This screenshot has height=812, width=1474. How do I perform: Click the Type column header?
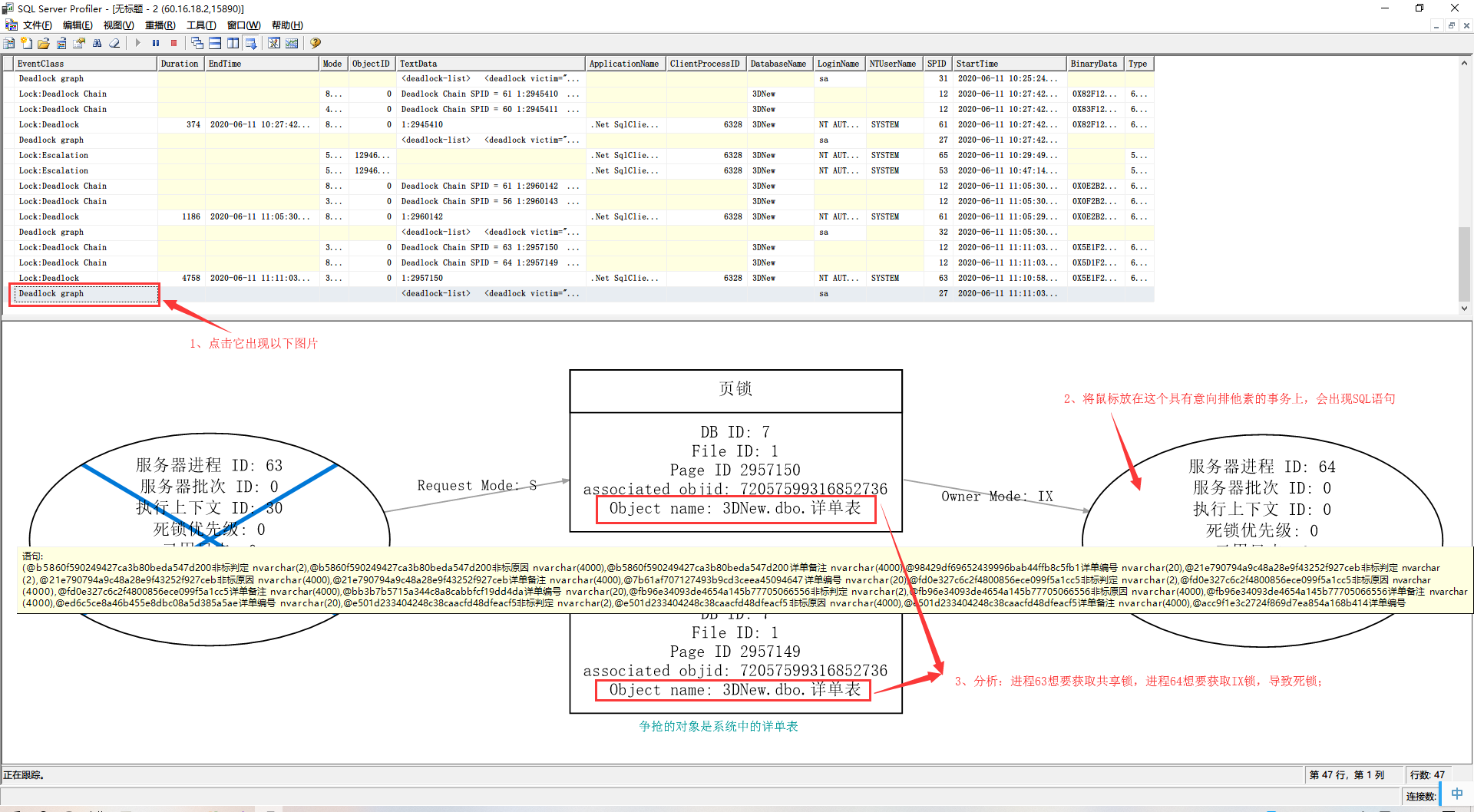pyautogui.click(x=1139, y=64)
